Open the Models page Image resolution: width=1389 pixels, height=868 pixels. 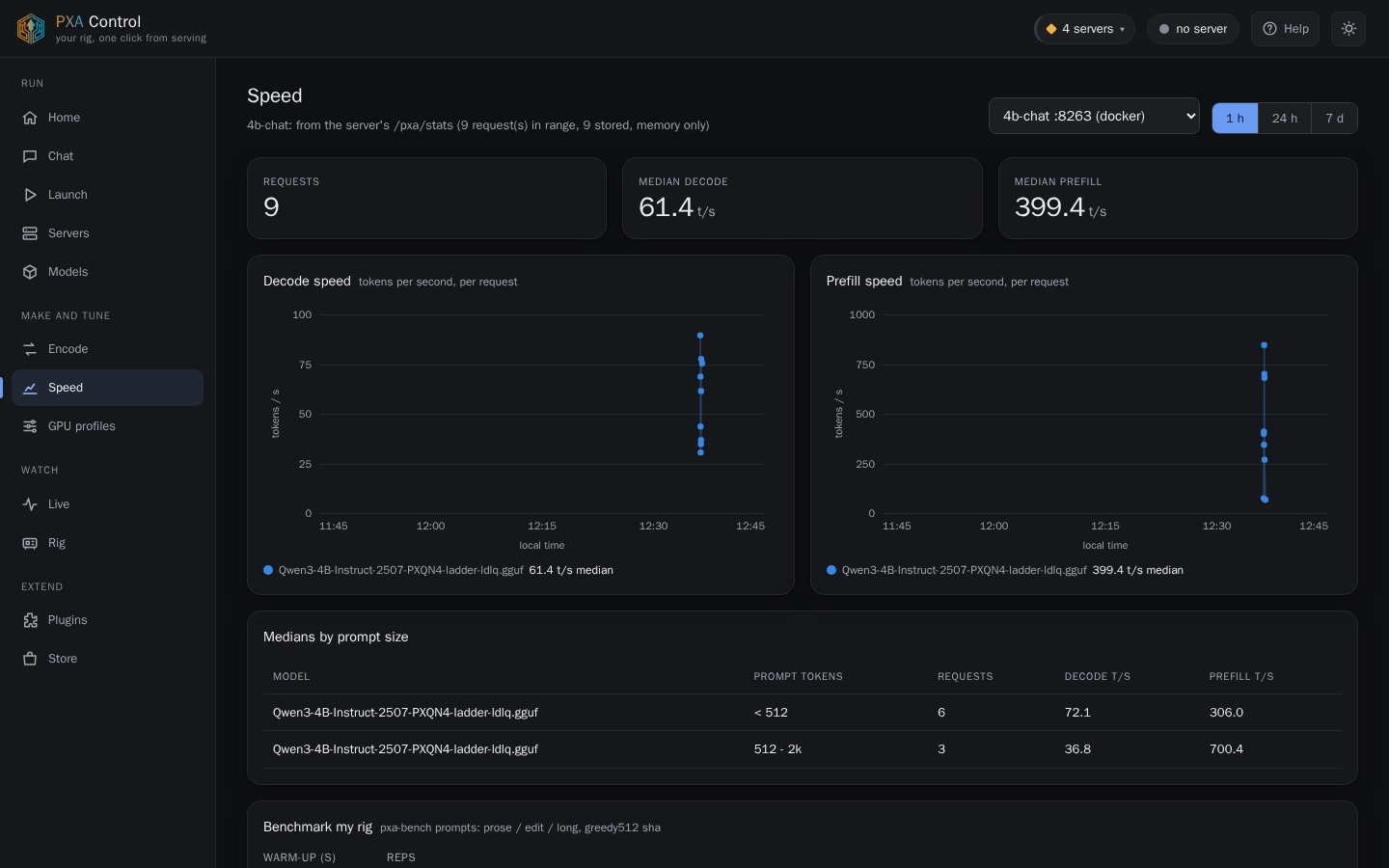(107, 272)
